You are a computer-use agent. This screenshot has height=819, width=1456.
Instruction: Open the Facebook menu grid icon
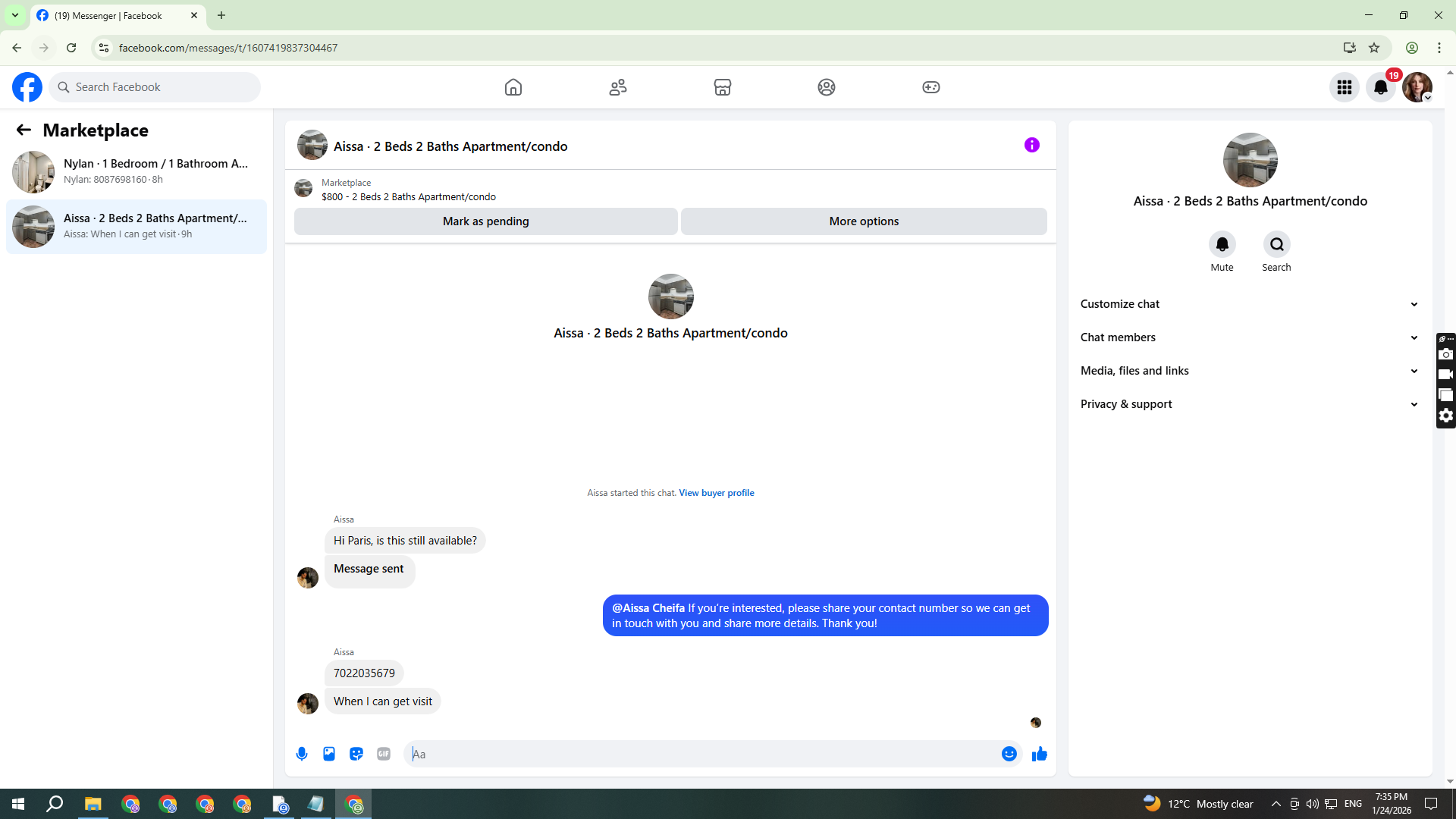click(x=1344, y=87)
